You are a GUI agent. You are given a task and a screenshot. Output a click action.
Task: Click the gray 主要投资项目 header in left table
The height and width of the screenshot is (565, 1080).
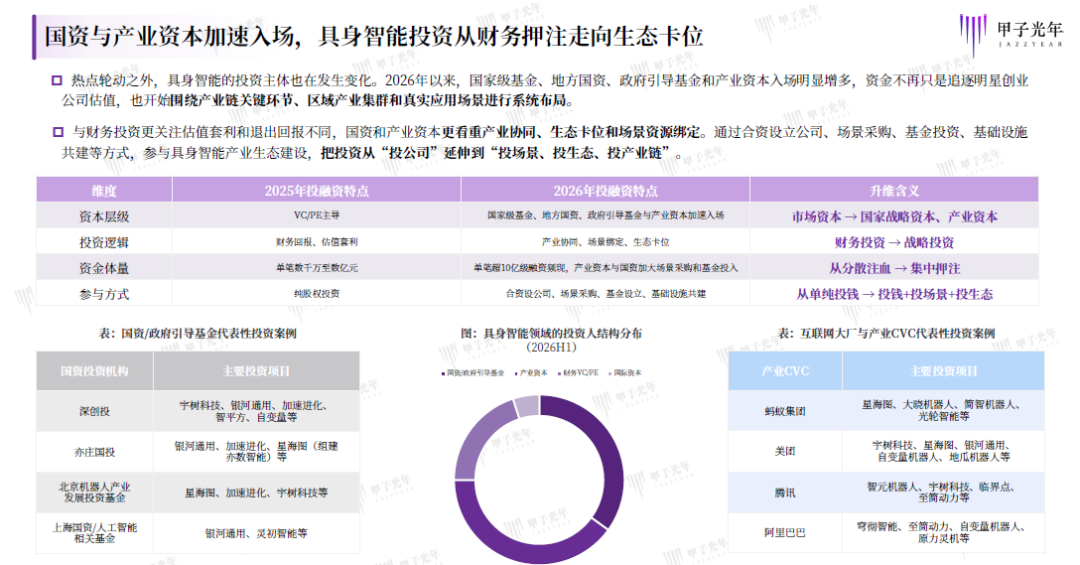coord(256,371)
